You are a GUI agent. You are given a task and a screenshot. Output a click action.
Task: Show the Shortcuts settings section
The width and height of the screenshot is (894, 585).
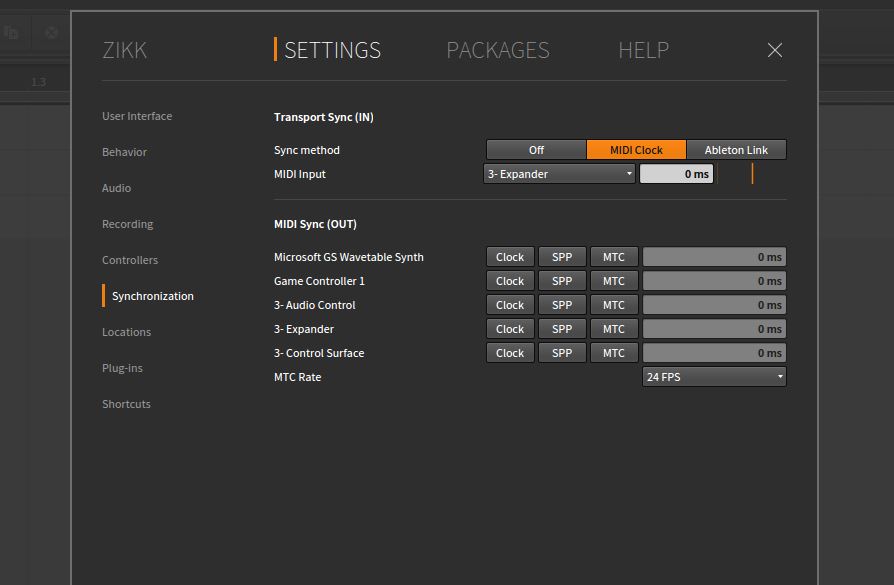click(126, 404)
